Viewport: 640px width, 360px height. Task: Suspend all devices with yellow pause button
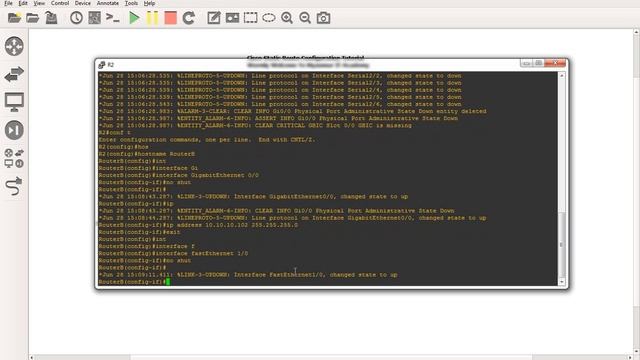(x=152, y=18)
